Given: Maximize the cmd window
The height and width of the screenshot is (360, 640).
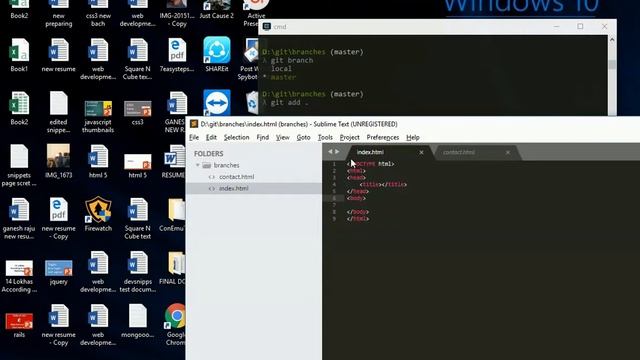Looking at the screenshot, I should [580, 27].
